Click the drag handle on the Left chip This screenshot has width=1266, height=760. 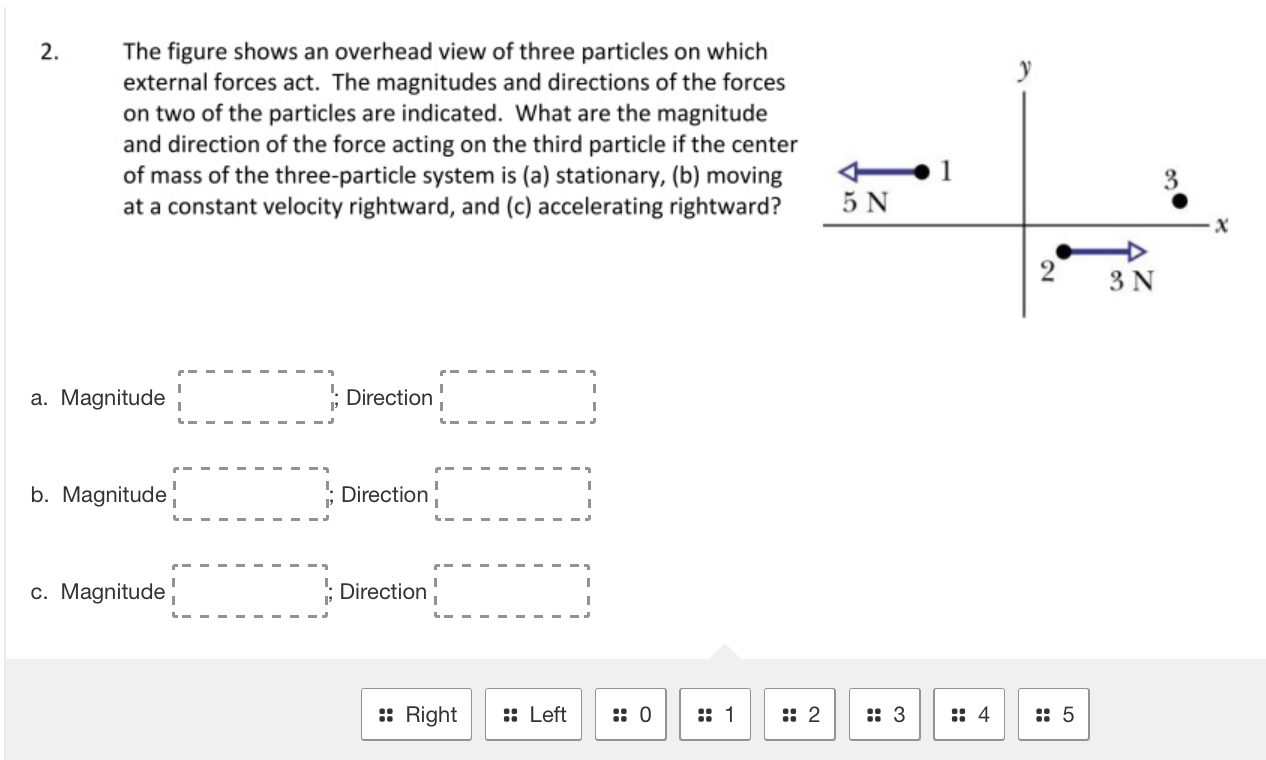click(x=508, y=713)
